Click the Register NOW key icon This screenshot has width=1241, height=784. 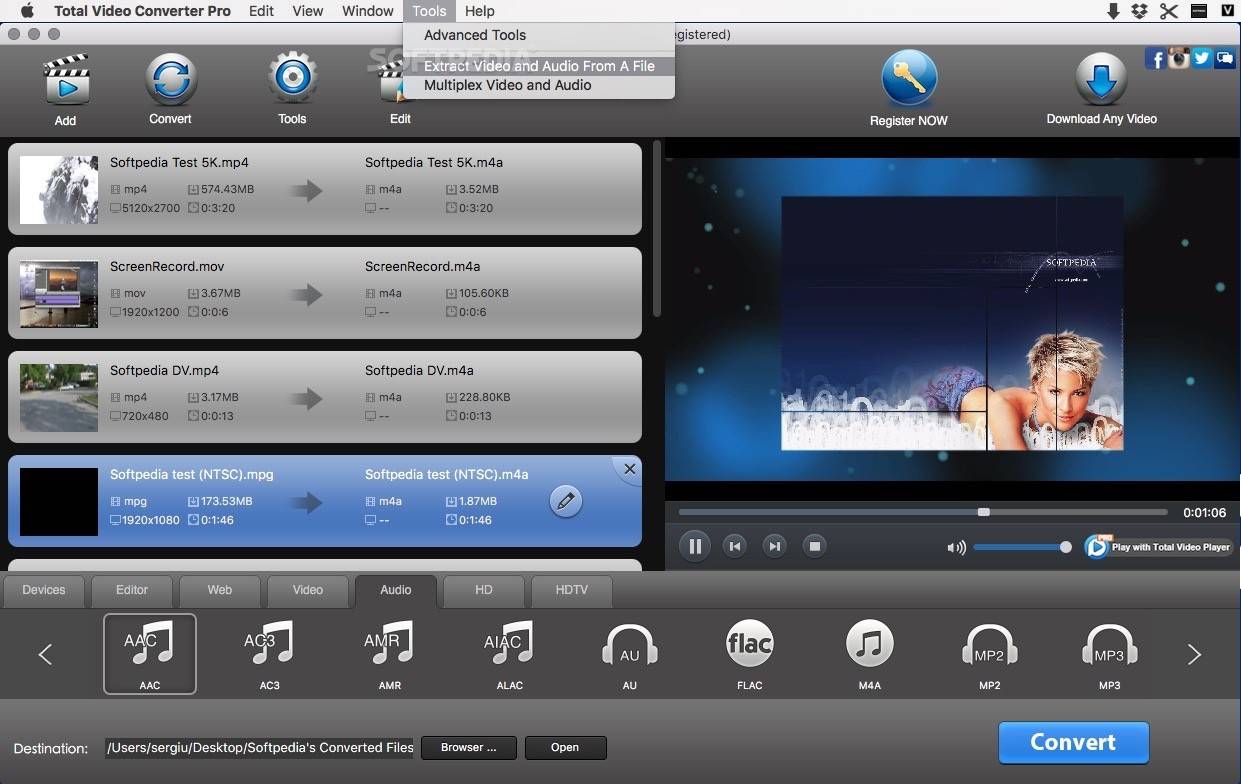pos(909,78)
